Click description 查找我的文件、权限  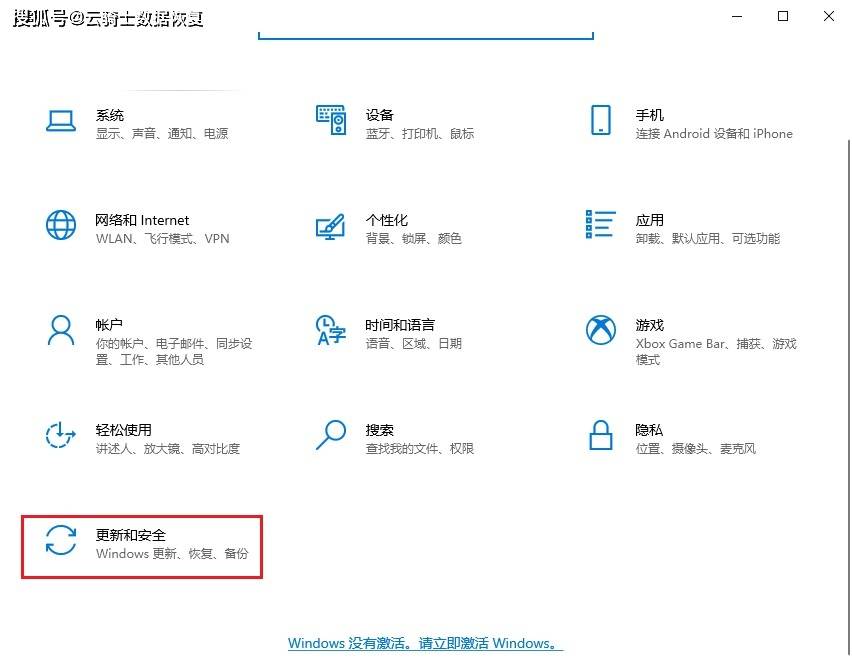click(x=419, y=448)
